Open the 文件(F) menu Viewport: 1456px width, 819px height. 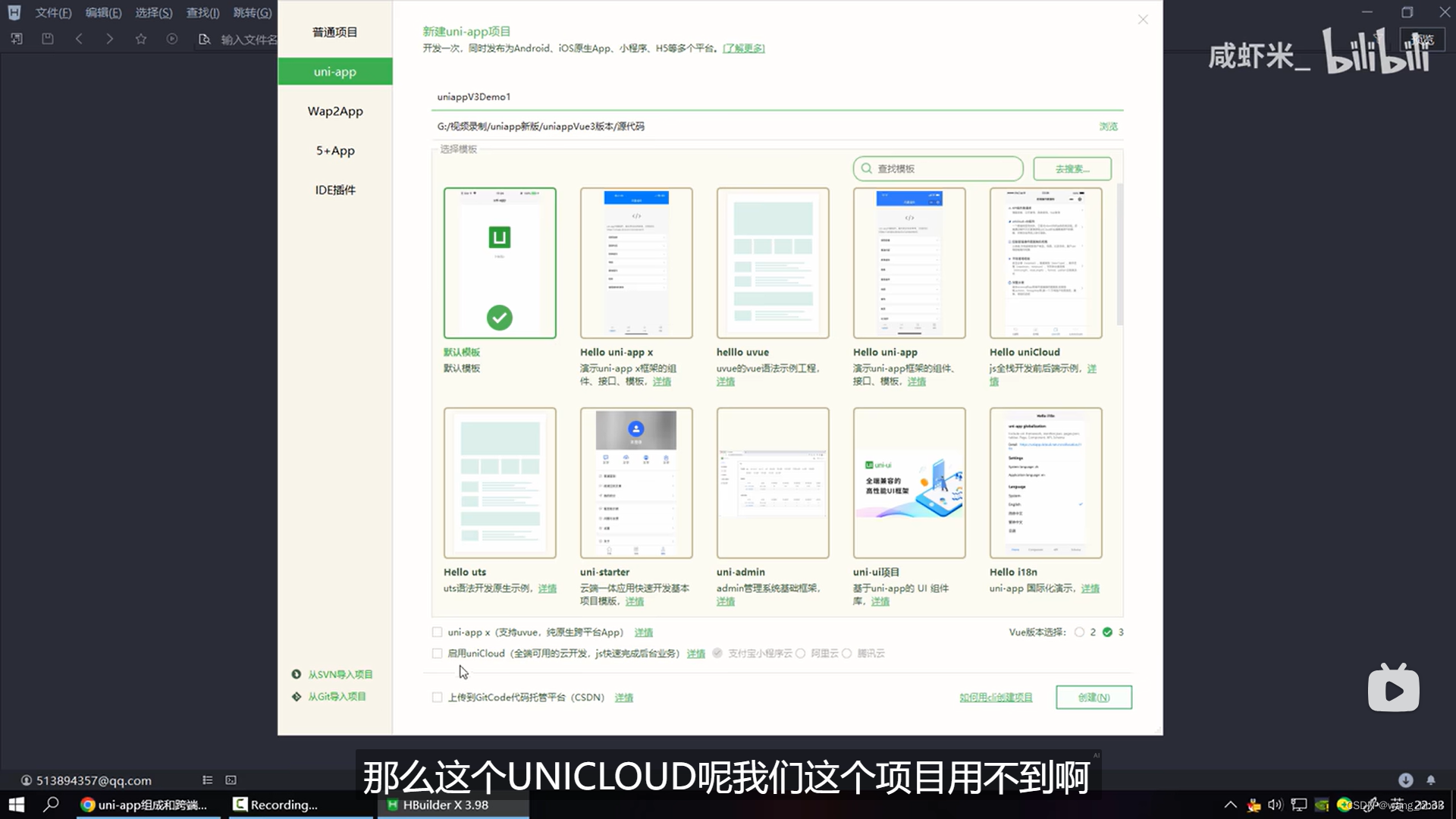[x=53, y=13]
